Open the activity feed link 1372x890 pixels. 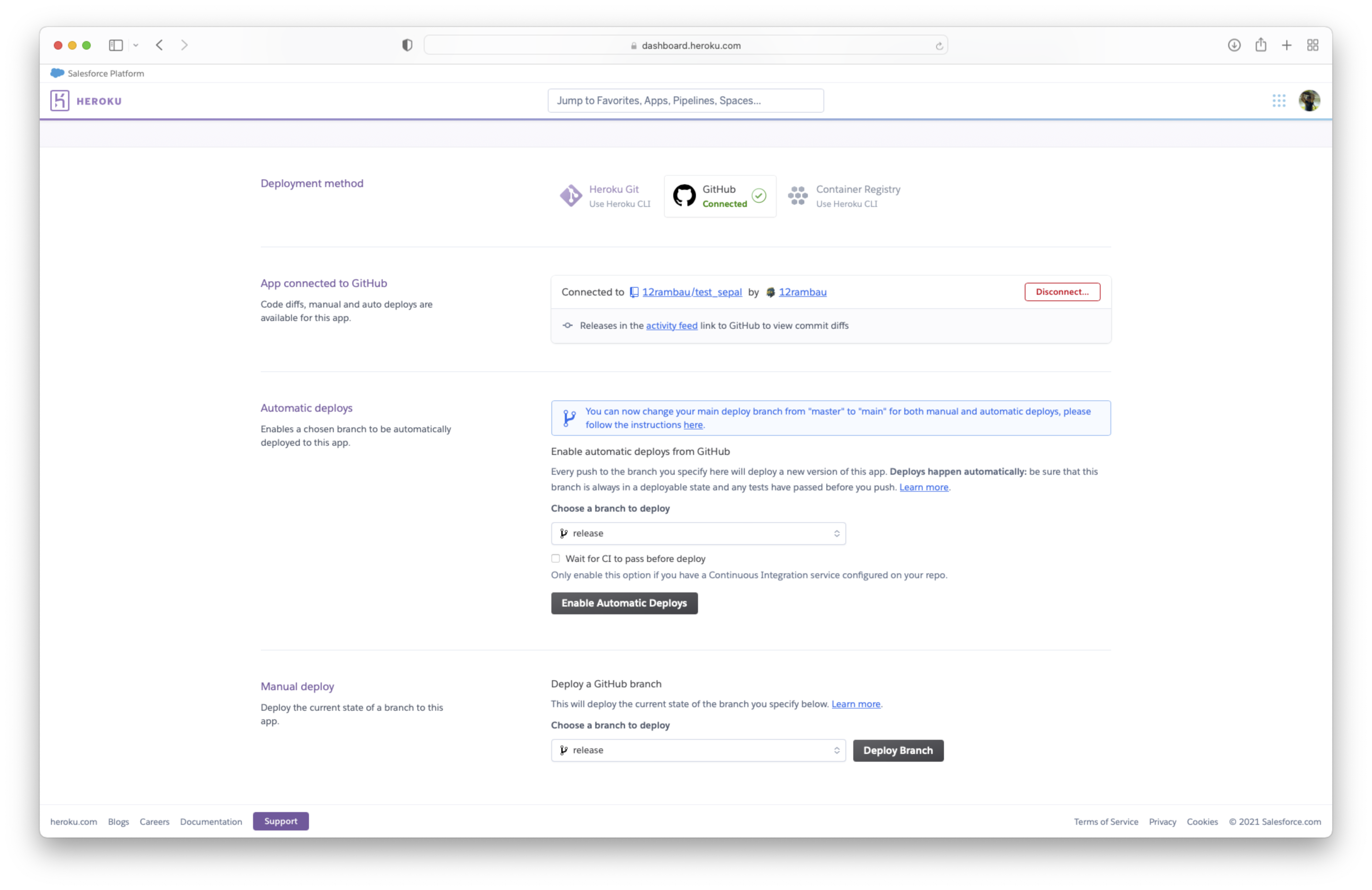[671, 326]
